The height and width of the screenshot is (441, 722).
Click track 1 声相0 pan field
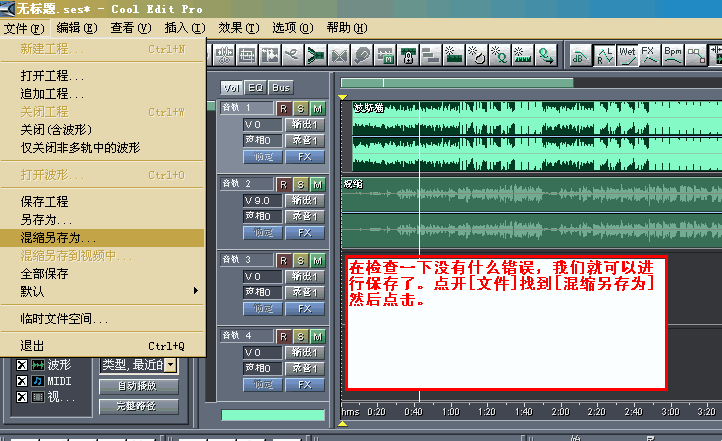(262, 140)
